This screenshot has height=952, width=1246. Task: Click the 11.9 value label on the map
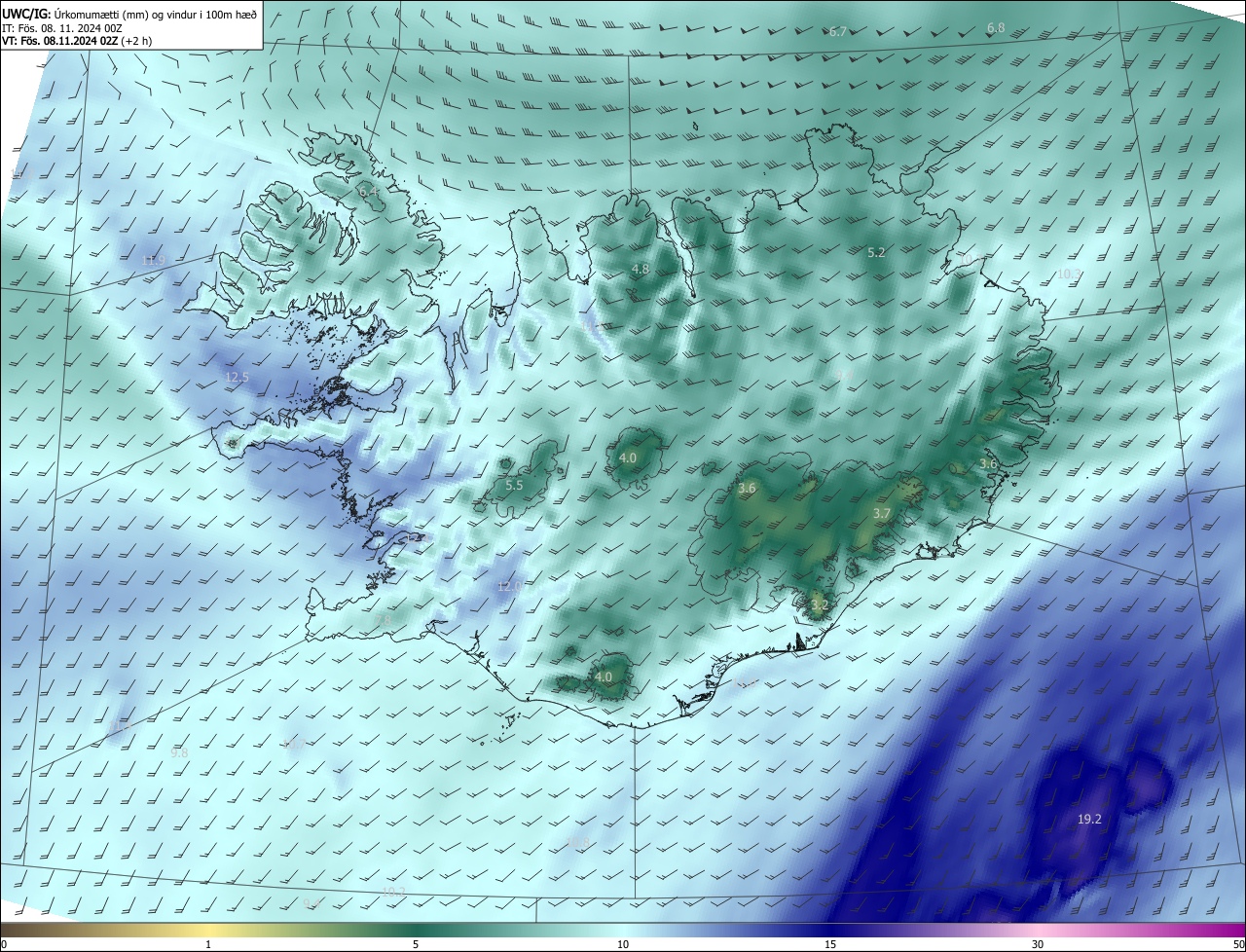click(154, 261)
